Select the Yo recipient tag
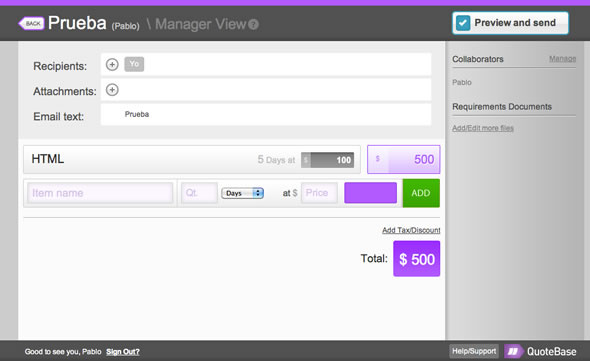Viewport: 590px width, 361px height. coord(134,64)
